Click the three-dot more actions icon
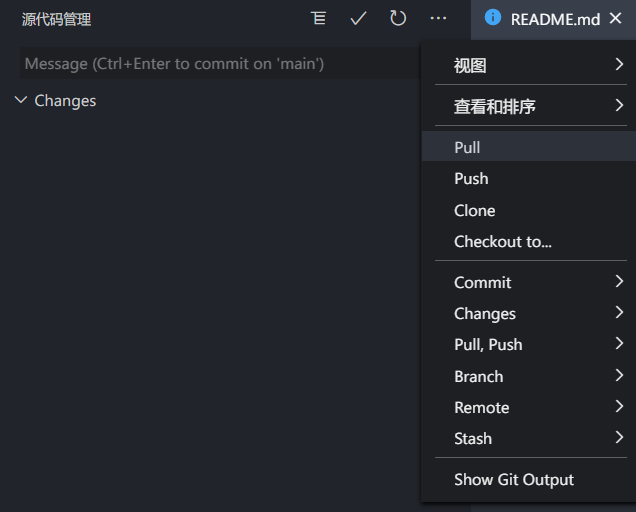Image resolution: width=636 pixels, height=512 pixels. tap(438, 19)
